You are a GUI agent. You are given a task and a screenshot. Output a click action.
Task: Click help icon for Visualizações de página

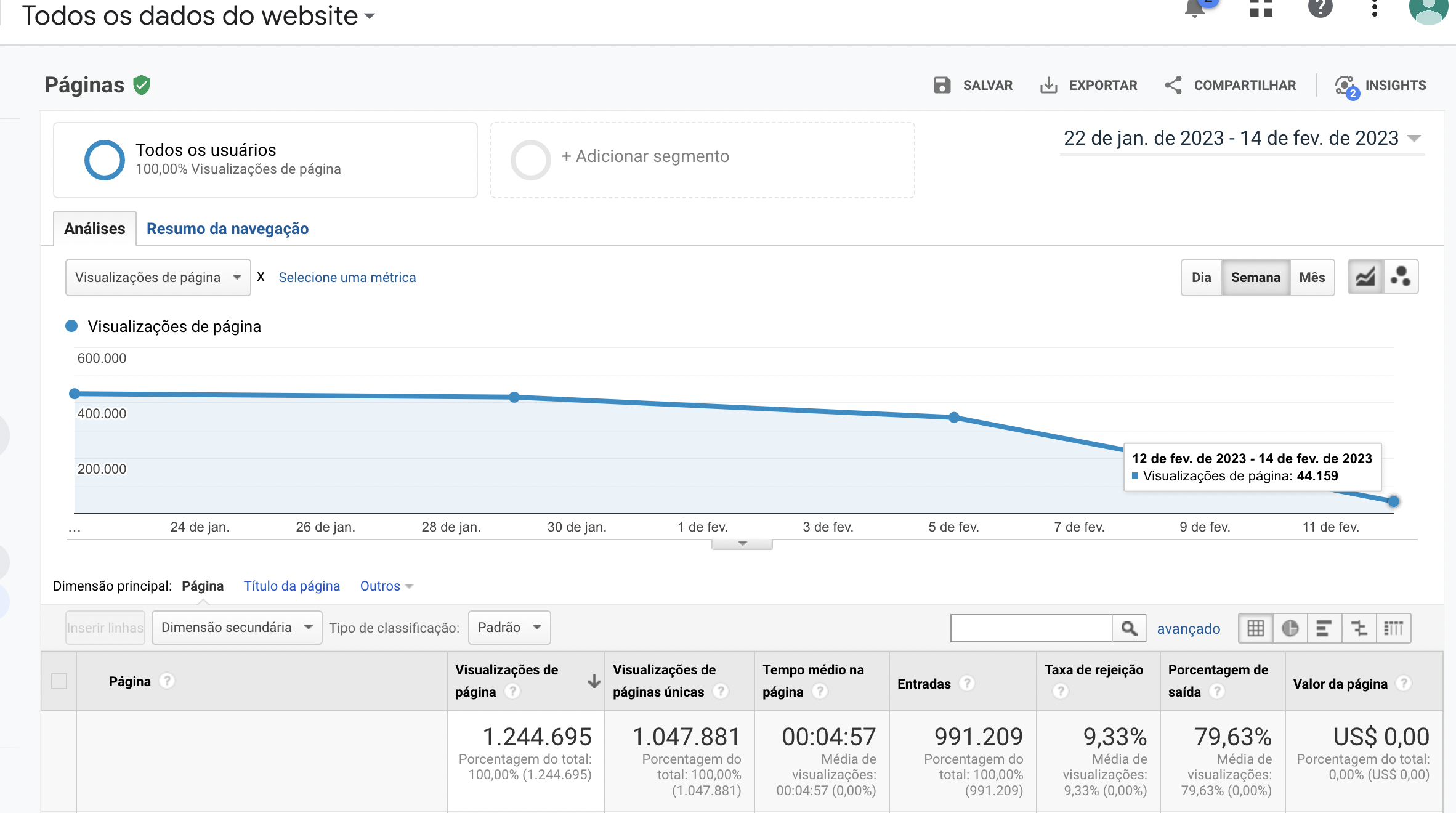pyautogui.click(x=512, y=692)
